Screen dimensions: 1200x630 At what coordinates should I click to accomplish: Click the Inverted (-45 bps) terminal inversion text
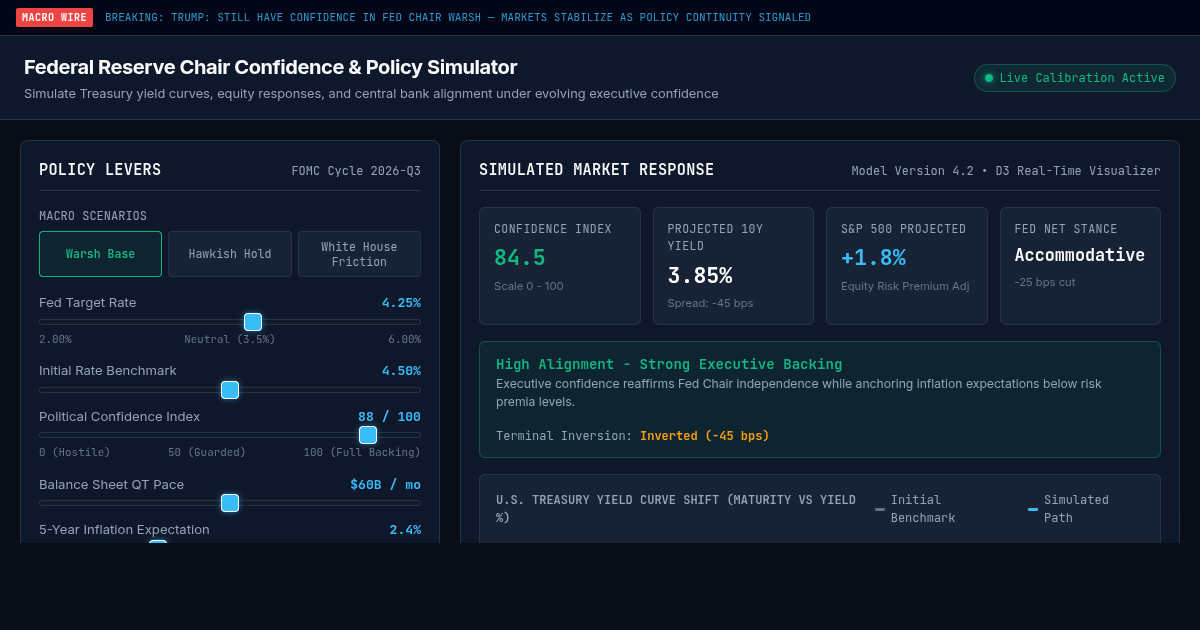(x=705, y=436)
